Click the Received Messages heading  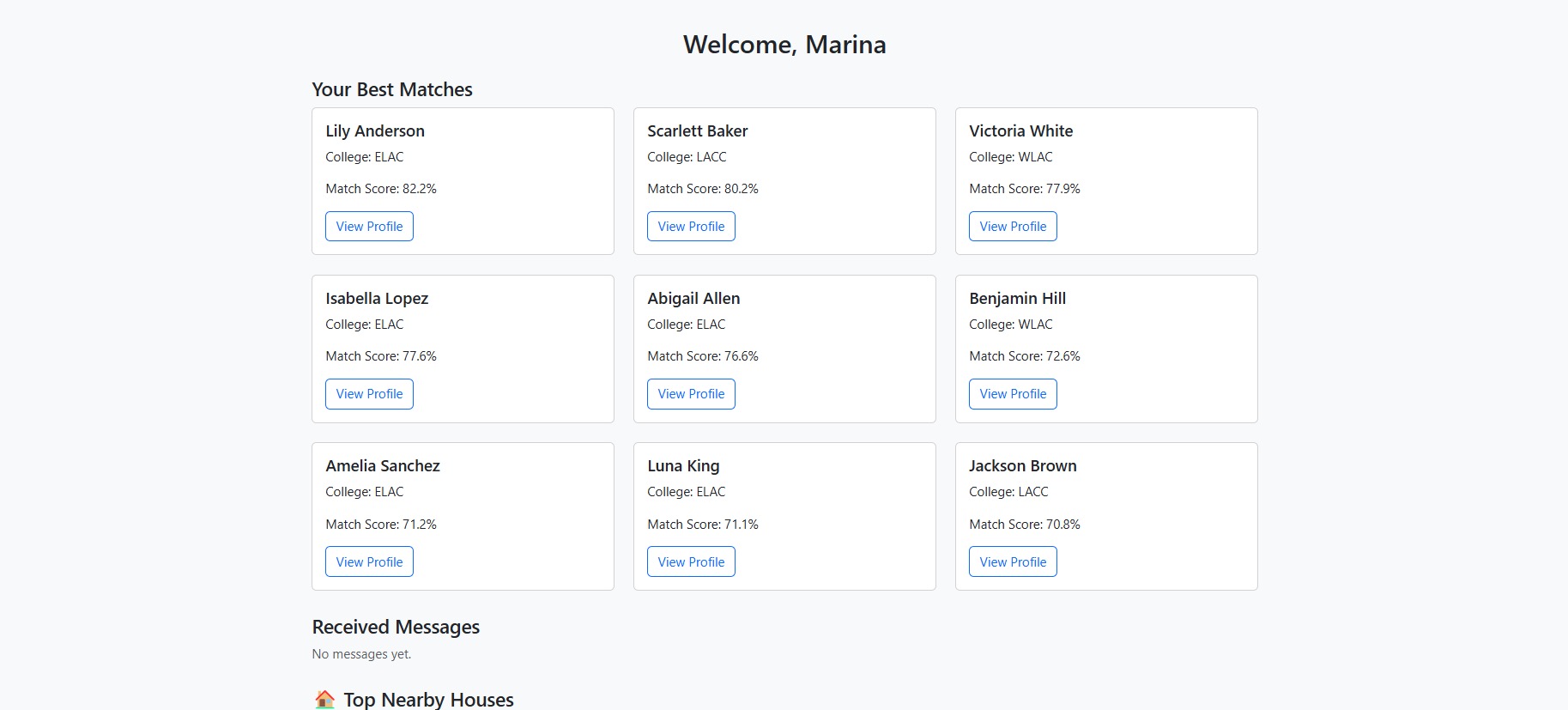[396, 627]
